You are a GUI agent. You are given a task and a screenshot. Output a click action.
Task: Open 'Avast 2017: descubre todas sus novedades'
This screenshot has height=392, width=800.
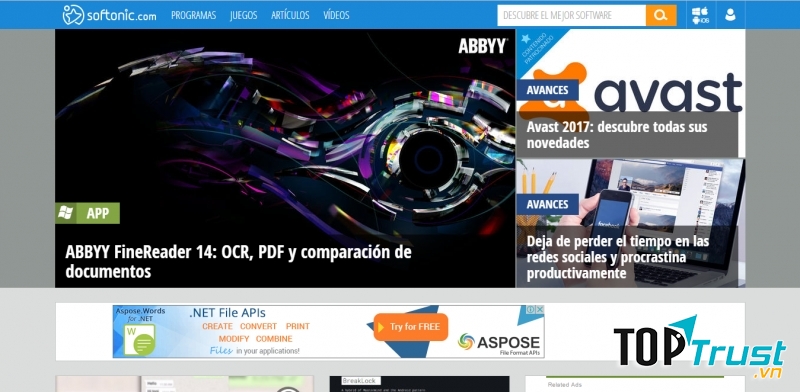pos(617,135)
